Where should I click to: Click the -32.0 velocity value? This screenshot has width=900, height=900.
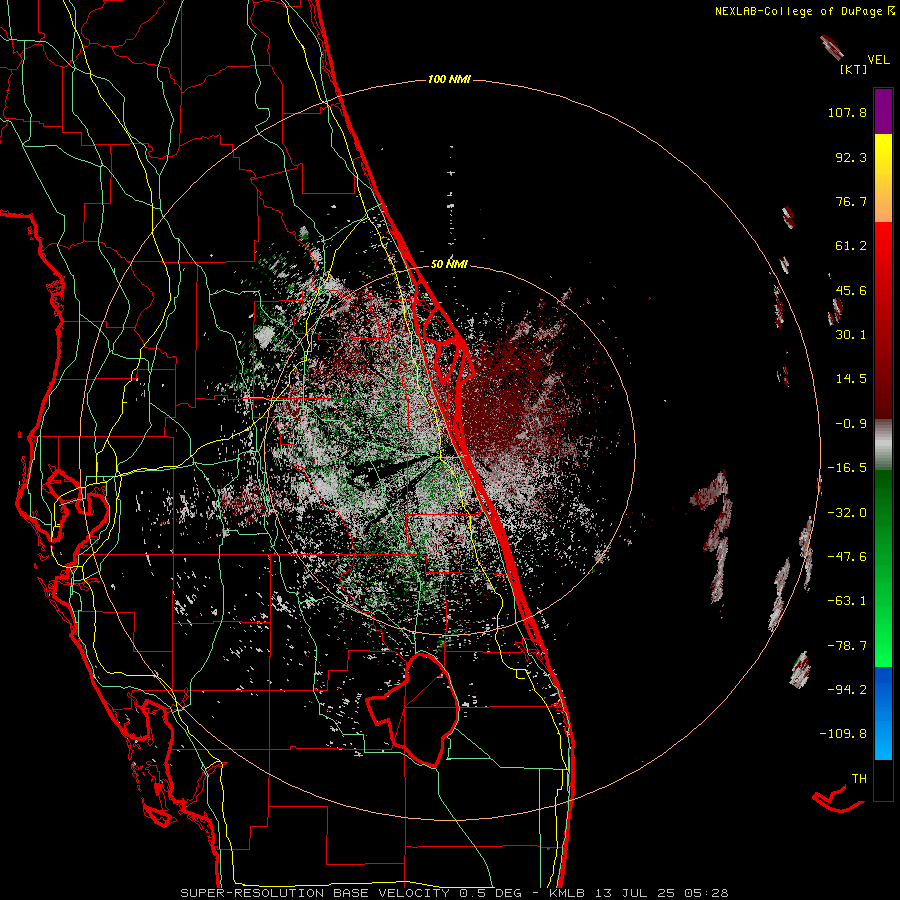coord(847,512)
